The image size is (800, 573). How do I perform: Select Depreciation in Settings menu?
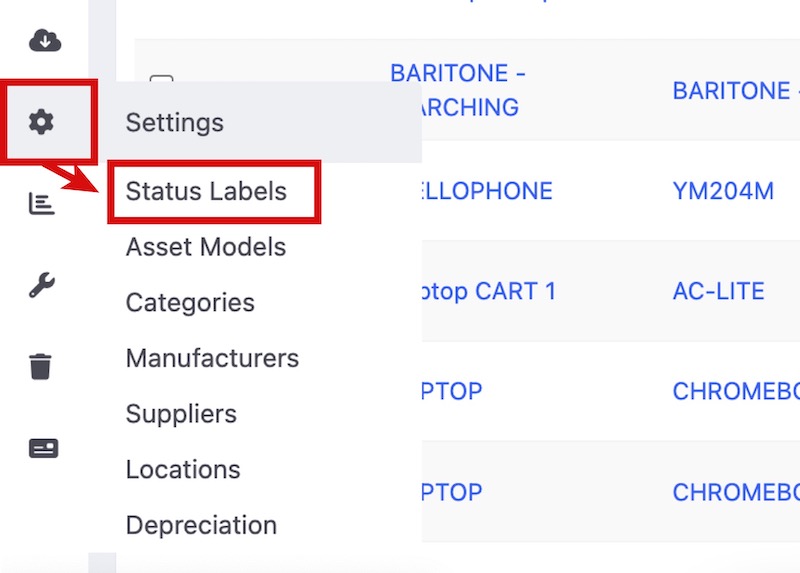point(201,525)
